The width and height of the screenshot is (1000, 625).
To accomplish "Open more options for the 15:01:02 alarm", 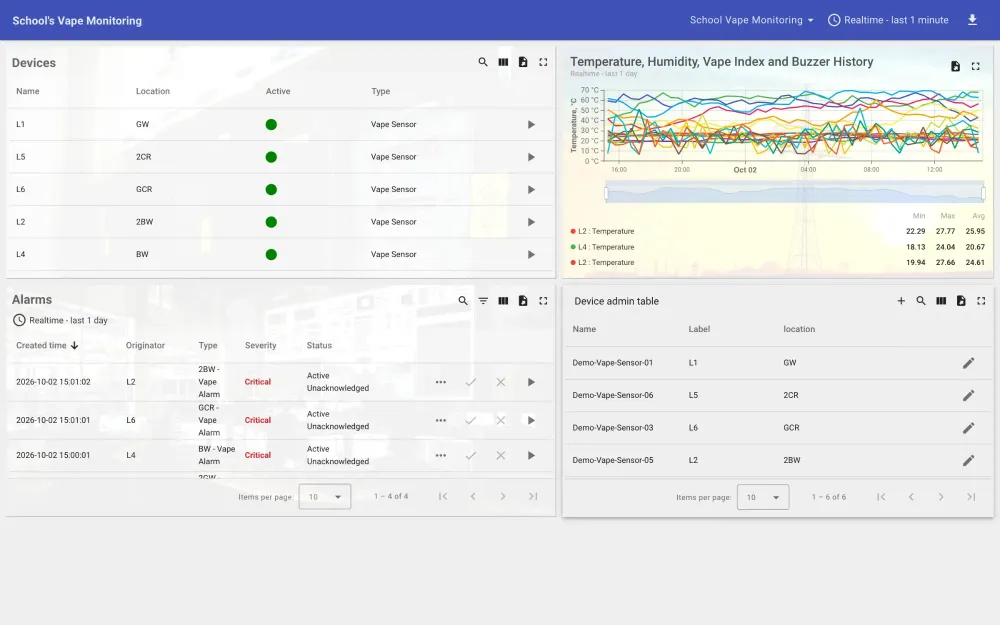I will click(x=441, y=382).
